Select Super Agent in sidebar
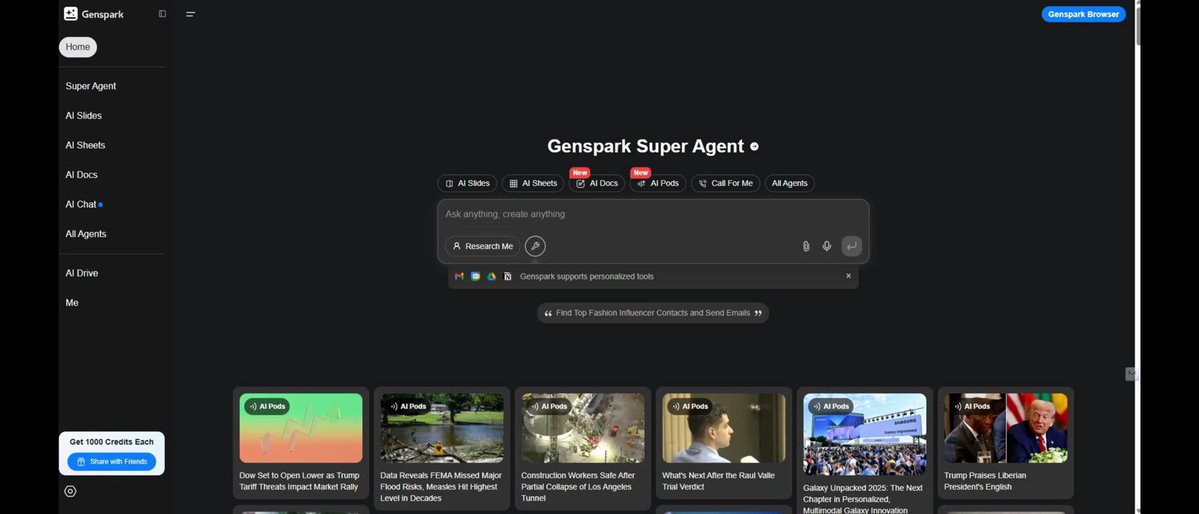 91,86
